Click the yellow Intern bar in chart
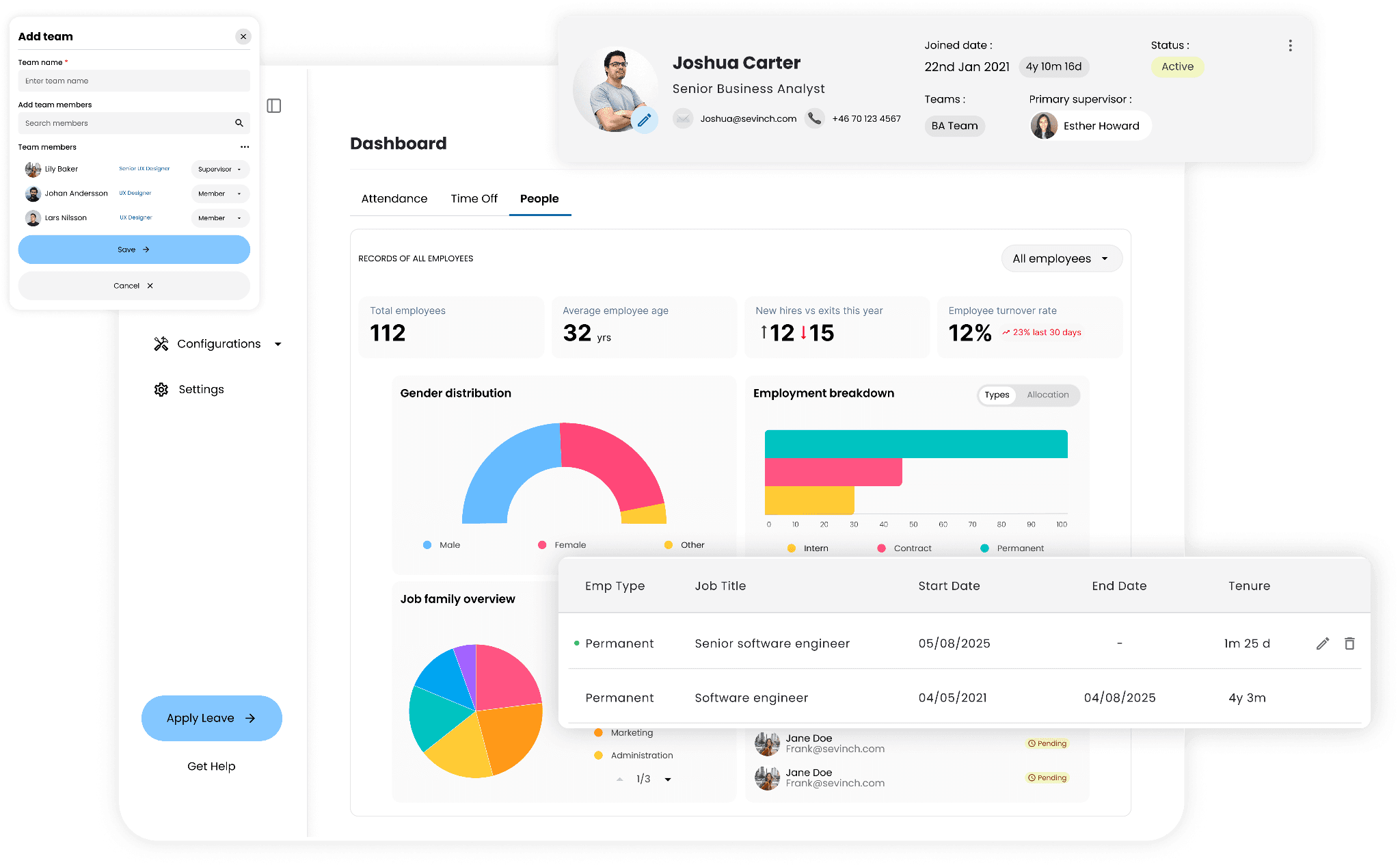Viewport: 1400px width, 865px height. point(809,501)
